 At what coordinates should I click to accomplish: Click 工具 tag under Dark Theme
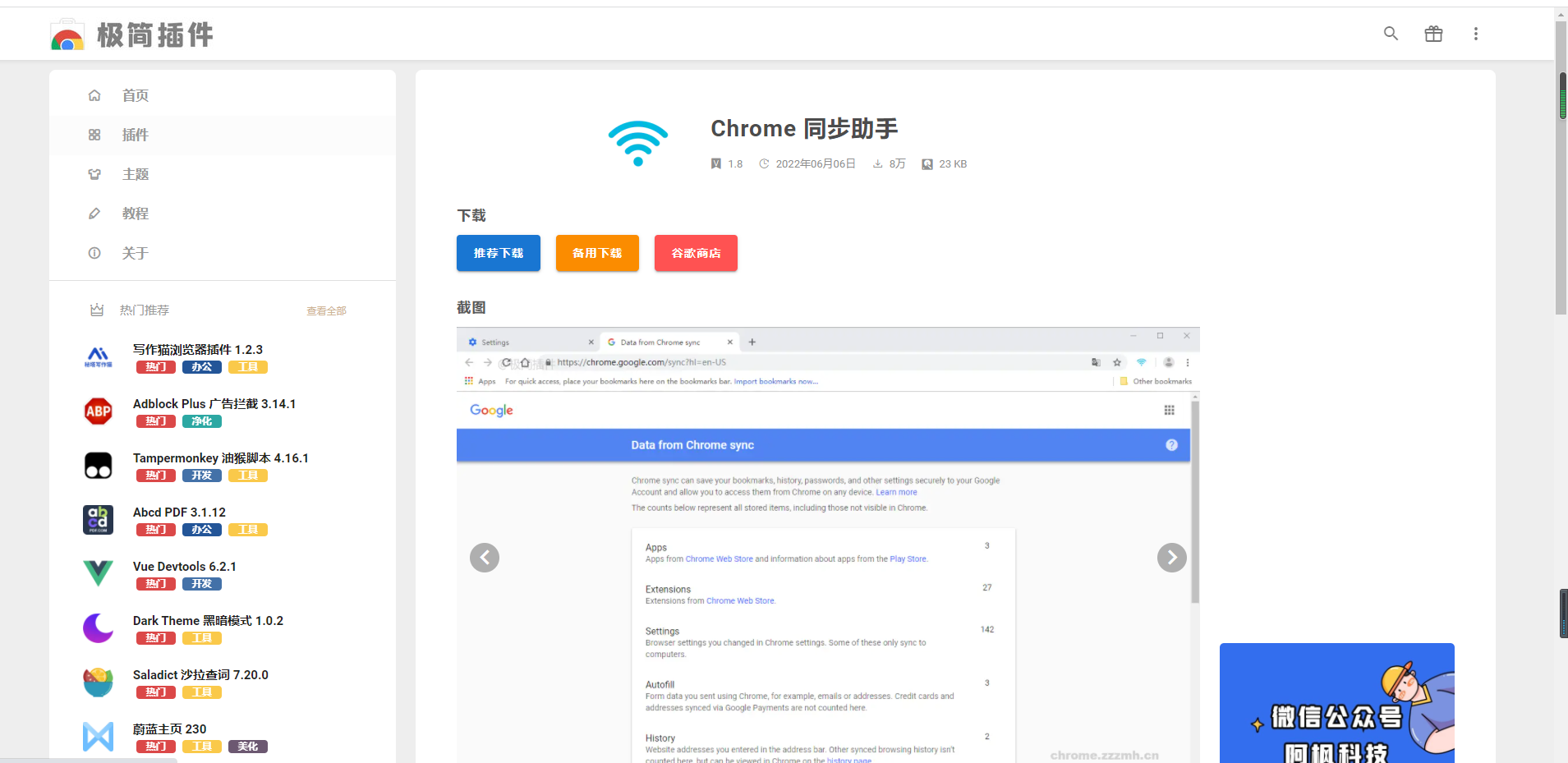click(202, 638)
